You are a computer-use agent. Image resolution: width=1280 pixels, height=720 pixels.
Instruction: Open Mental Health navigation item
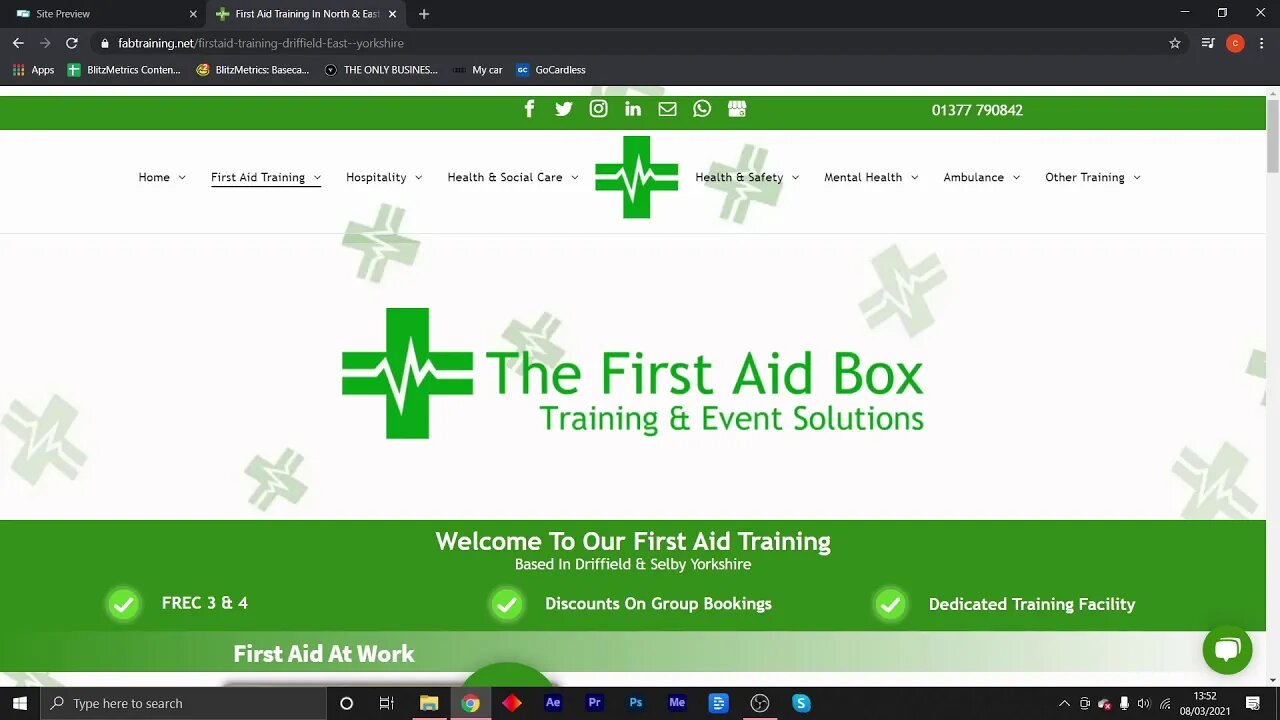click(863, 177)
